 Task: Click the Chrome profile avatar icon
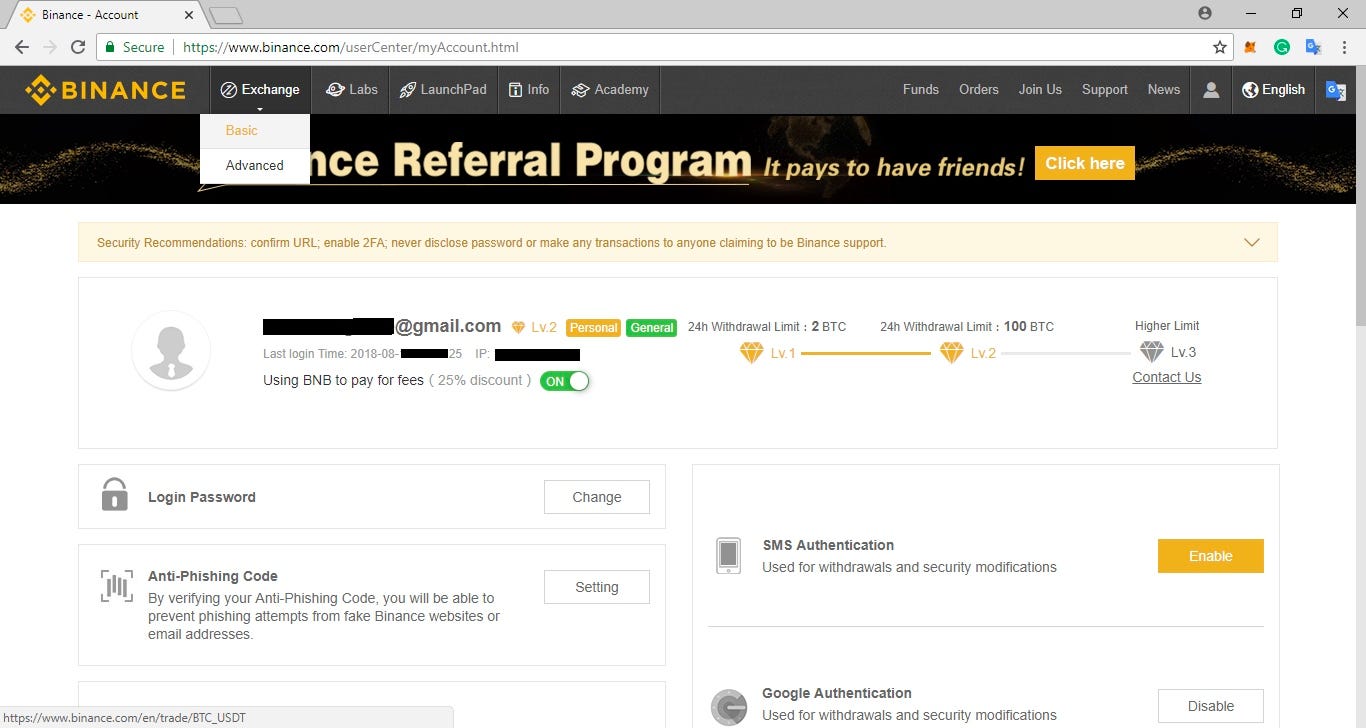(1204, 13)
